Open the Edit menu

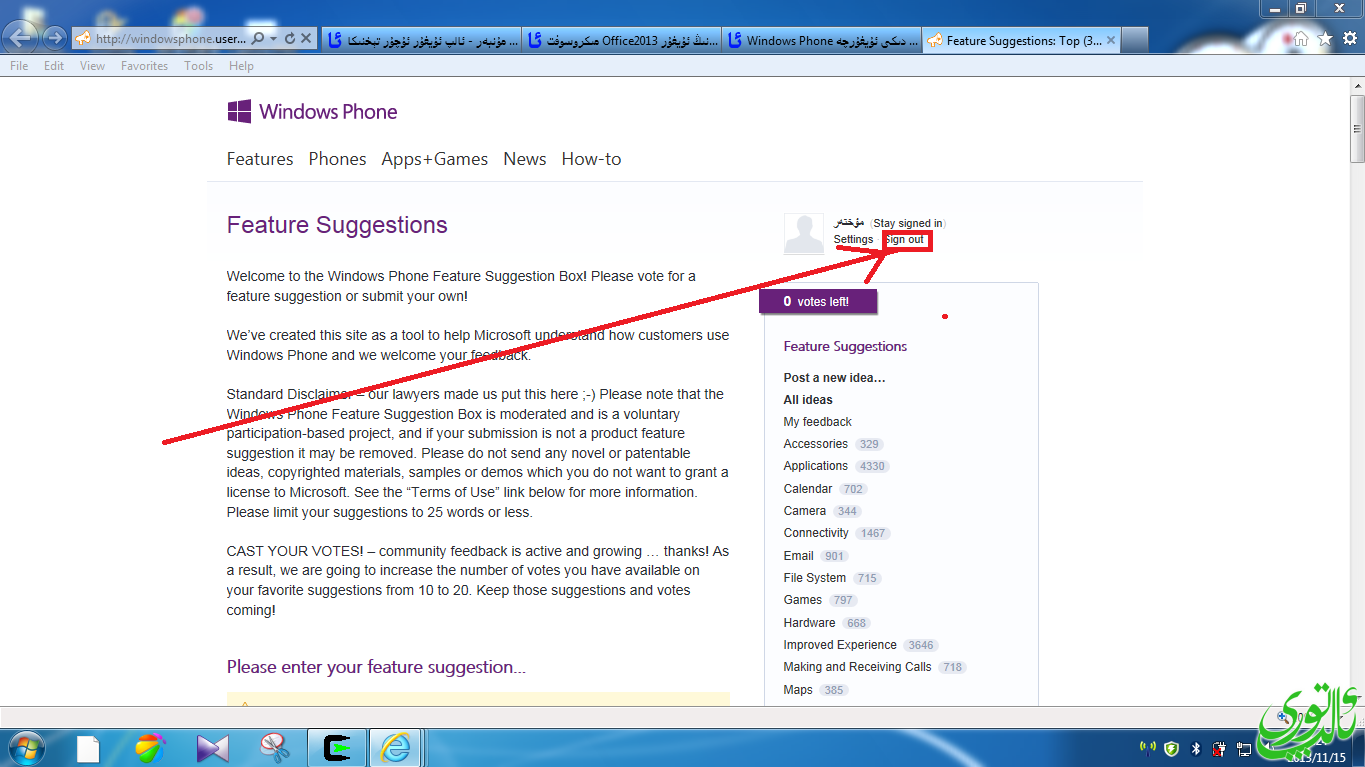point(54,66)
